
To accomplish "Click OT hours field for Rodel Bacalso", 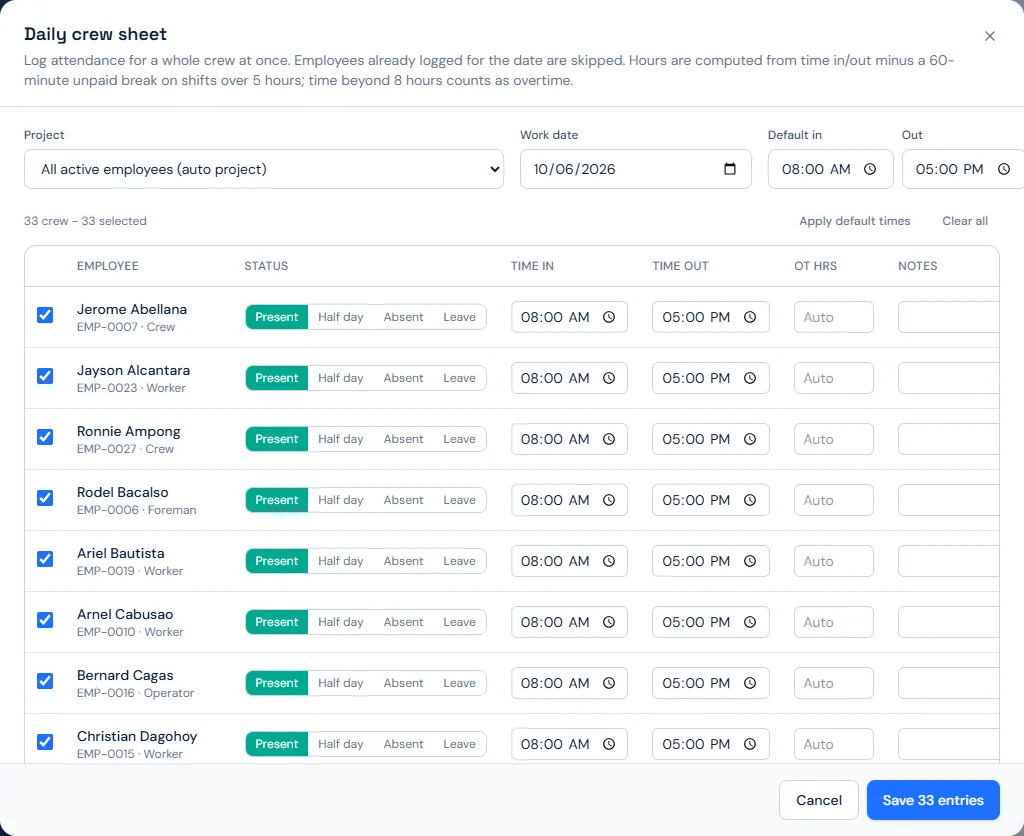I will tap(833, 500).
